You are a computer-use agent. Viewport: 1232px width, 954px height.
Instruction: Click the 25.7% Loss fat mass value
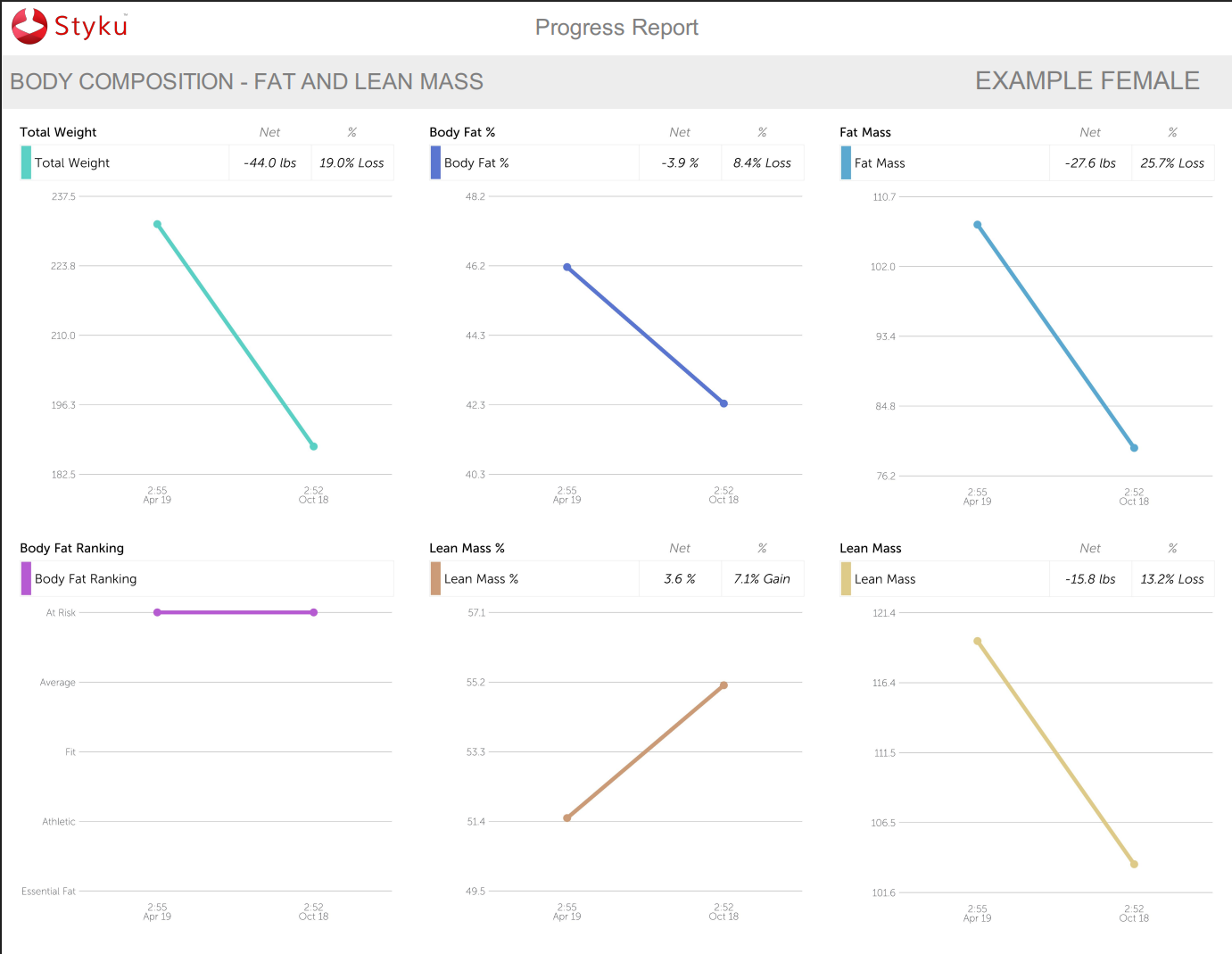[x=1172, y=163]
